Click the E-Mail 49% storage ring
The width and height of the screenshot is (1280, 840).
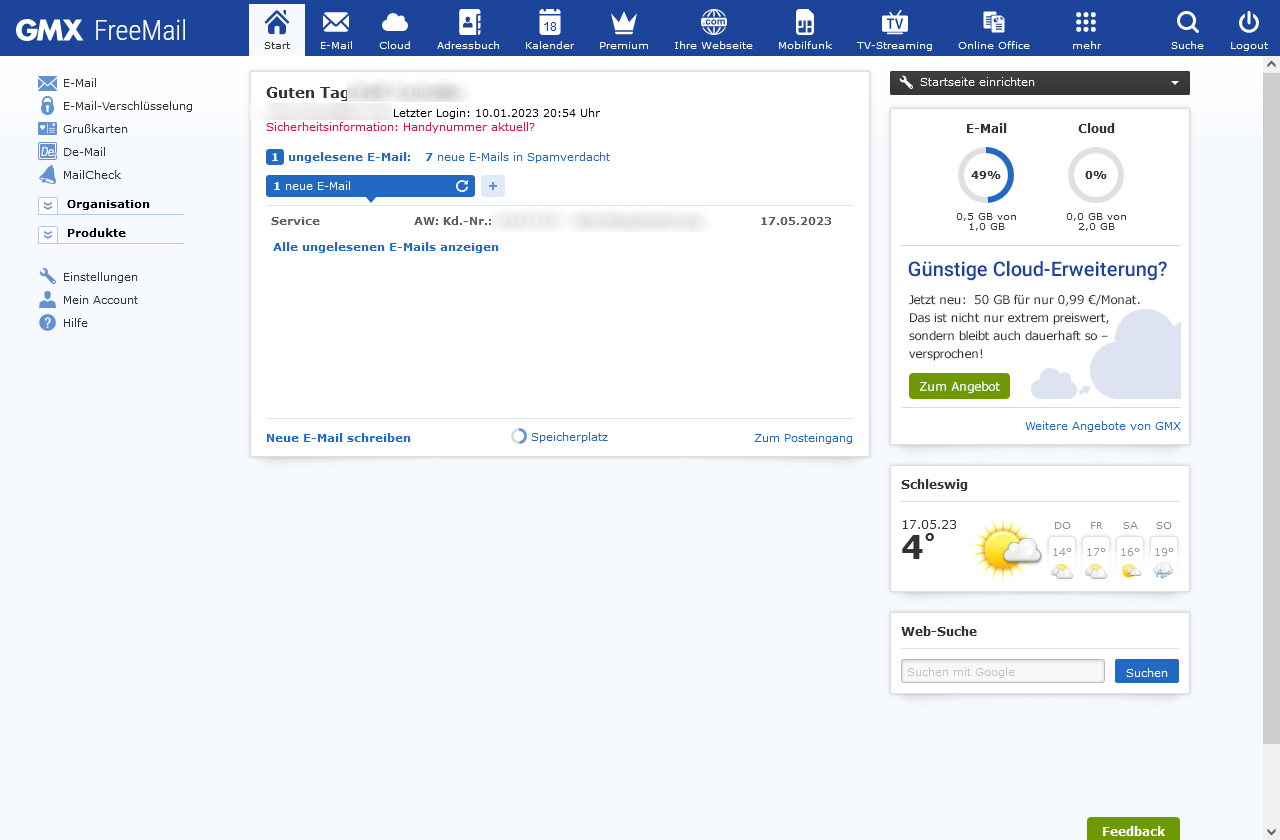(x=986, y=175)
